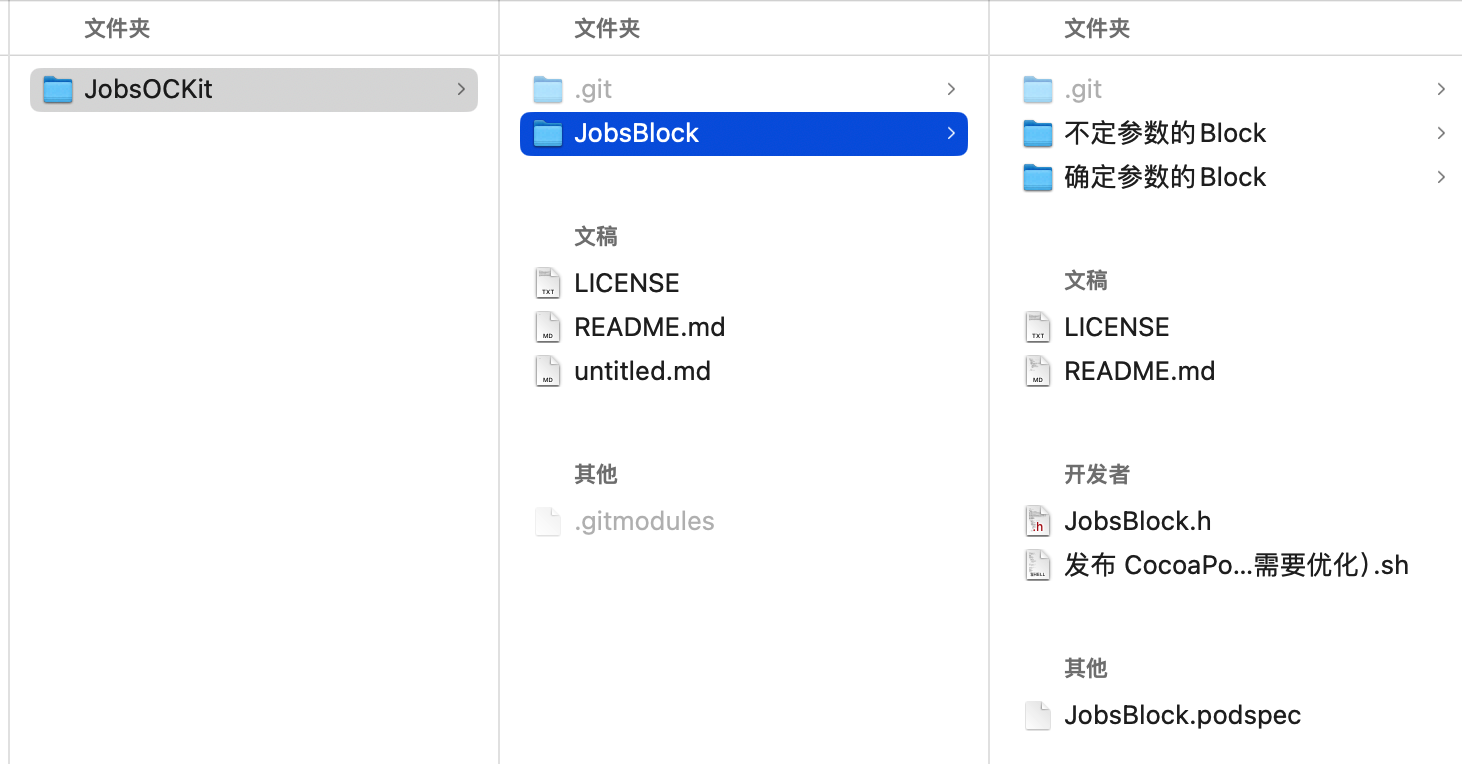Image resolution: width=1462 pixels, height=764 pixels.
Task: Click the 开发者 group header
Action: [1097, 474]
